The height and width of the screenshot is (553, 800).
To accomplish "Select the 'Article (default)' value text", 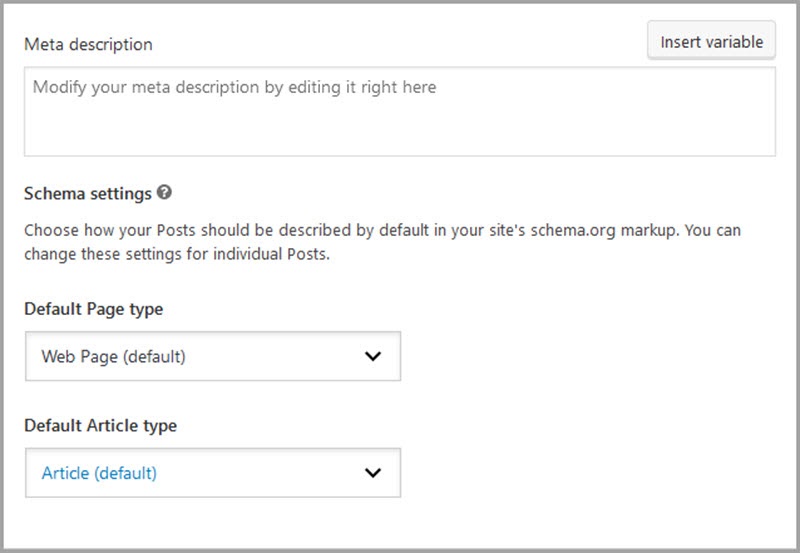I will (x=99, y=473).
